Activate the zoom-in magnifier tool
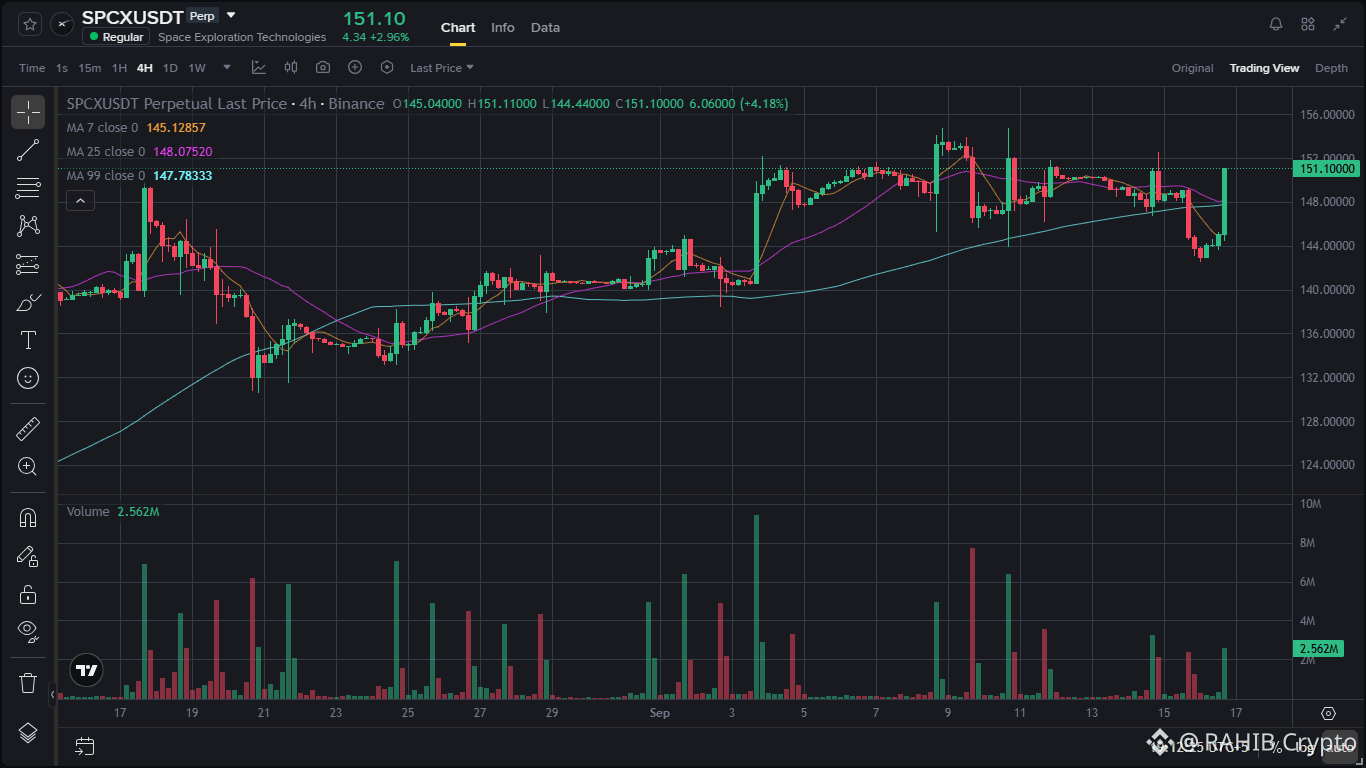This screenshot has width=1366, height=768. [28, 466]
